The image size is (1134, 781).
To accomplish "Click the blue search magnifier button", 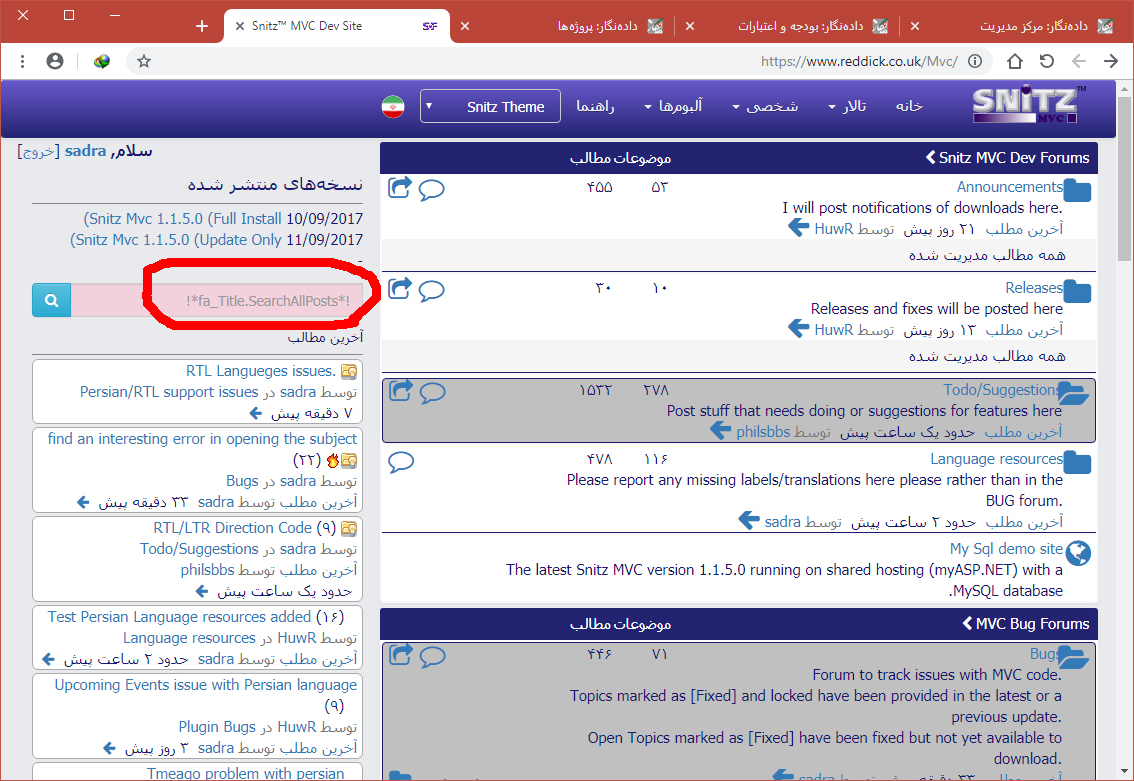I will 51,300.
